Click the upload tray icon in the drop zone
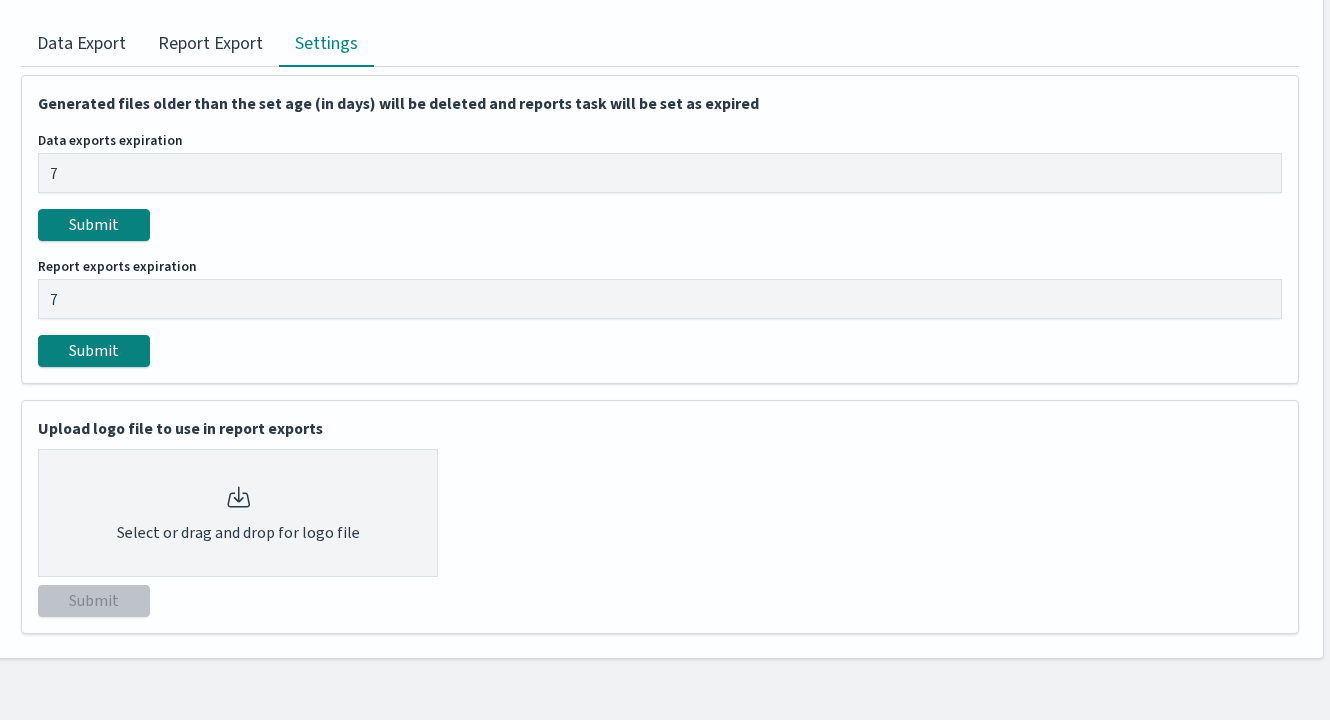Viewport: 1330px width, 720px height. point(238,497)
